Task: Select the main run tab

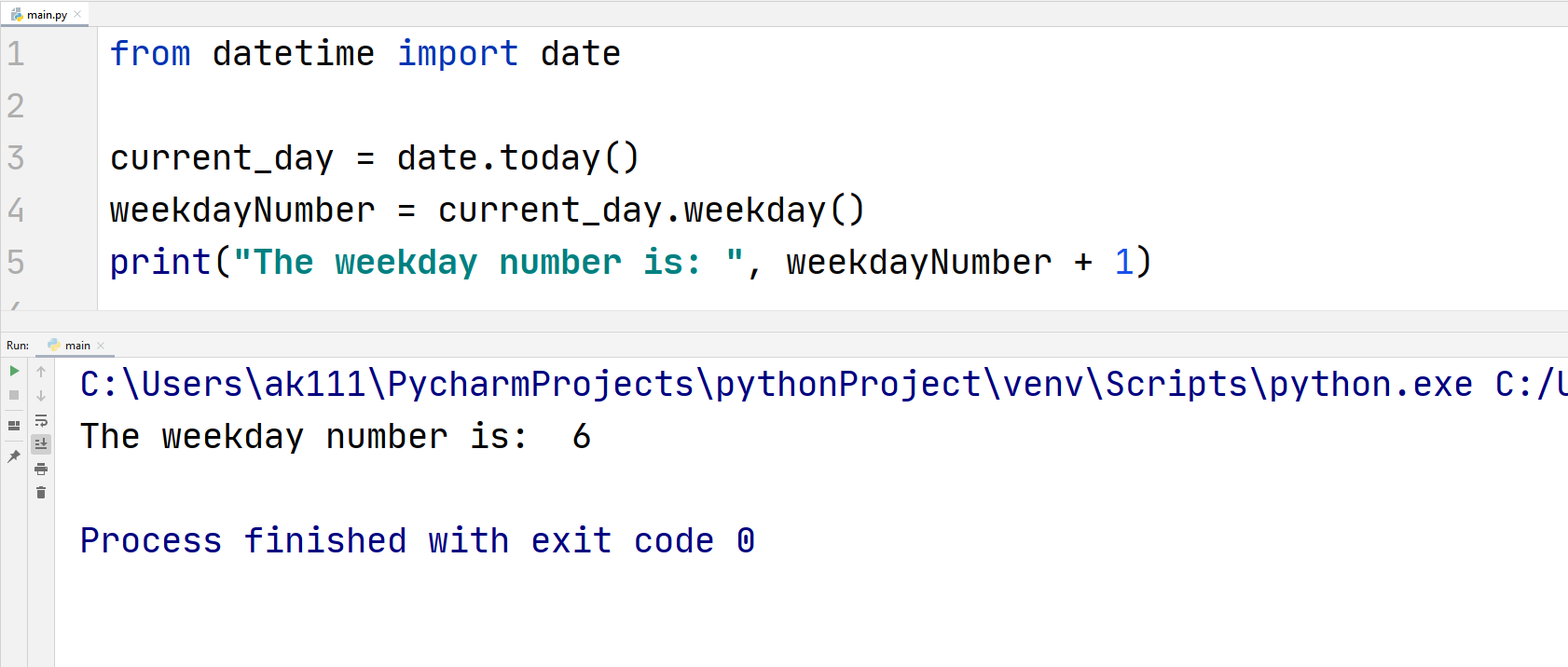Action: pos(78,345)
